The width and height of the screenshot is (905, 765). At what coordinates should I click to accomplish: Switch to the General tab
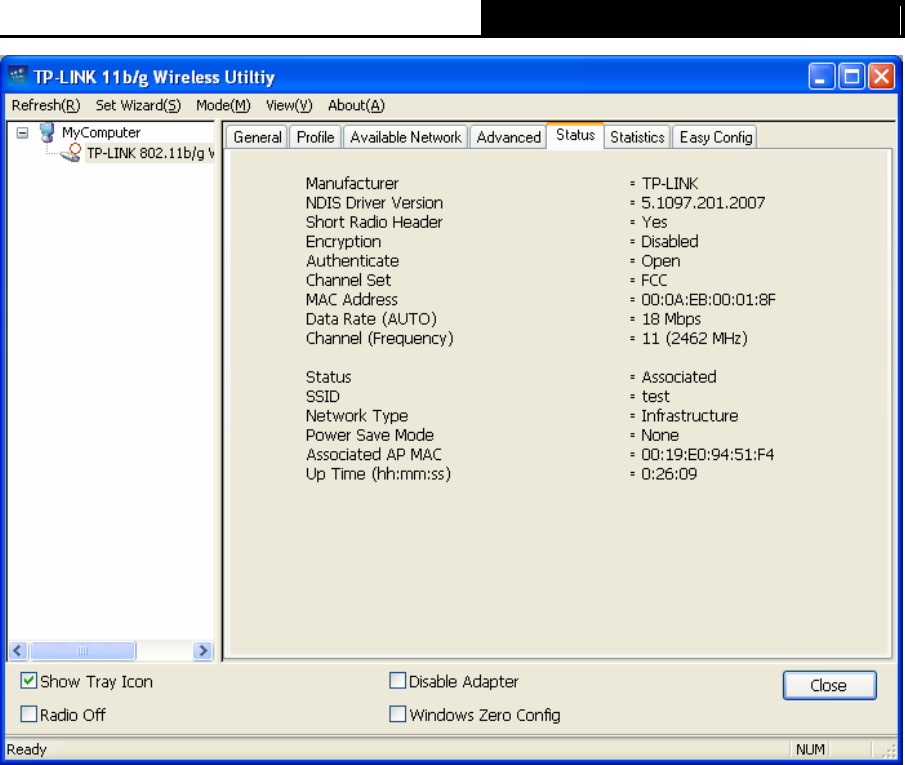tap(257, 137)
